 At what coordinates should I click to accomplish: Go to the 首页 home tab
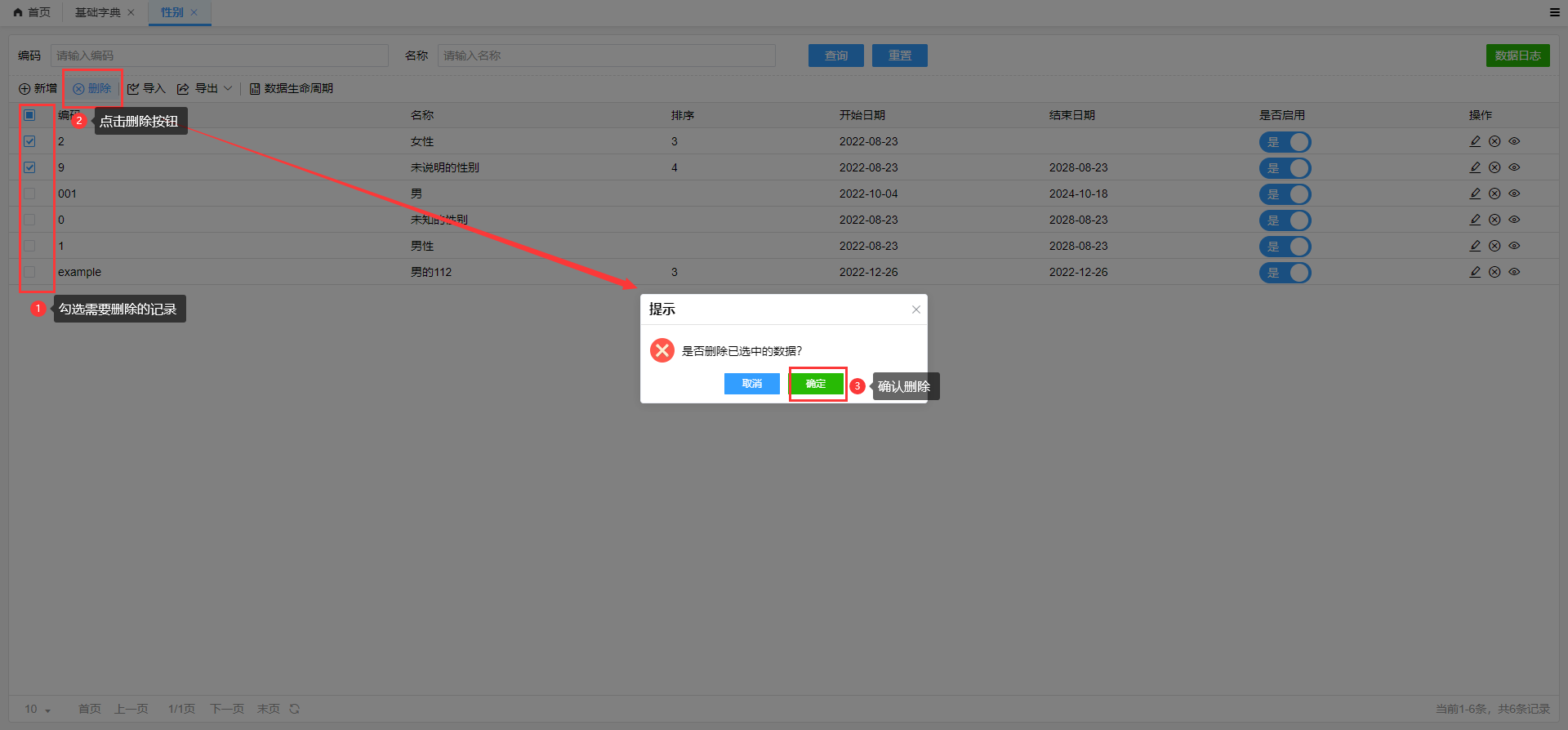pos(33,12)
